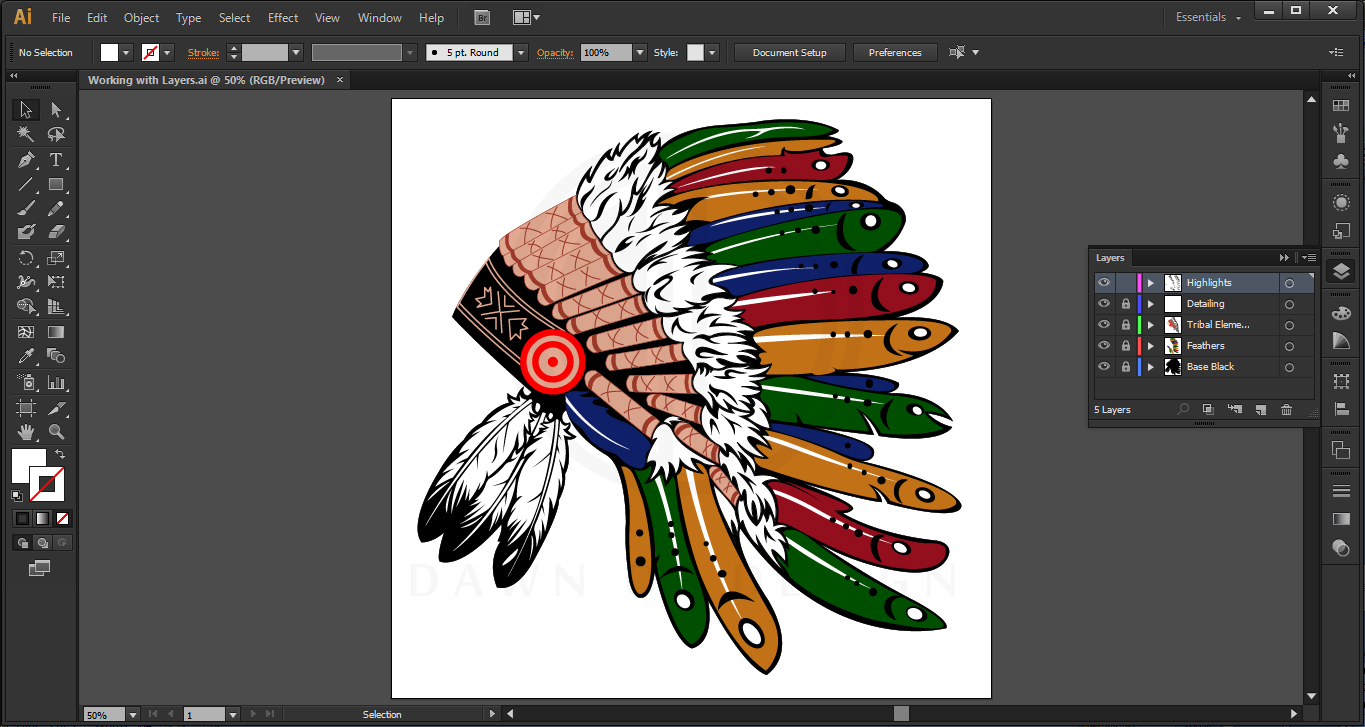This screenshot has width=1365, height=727.
Task: Unlock the Feathers layer
Action: tap(1126, 346)
